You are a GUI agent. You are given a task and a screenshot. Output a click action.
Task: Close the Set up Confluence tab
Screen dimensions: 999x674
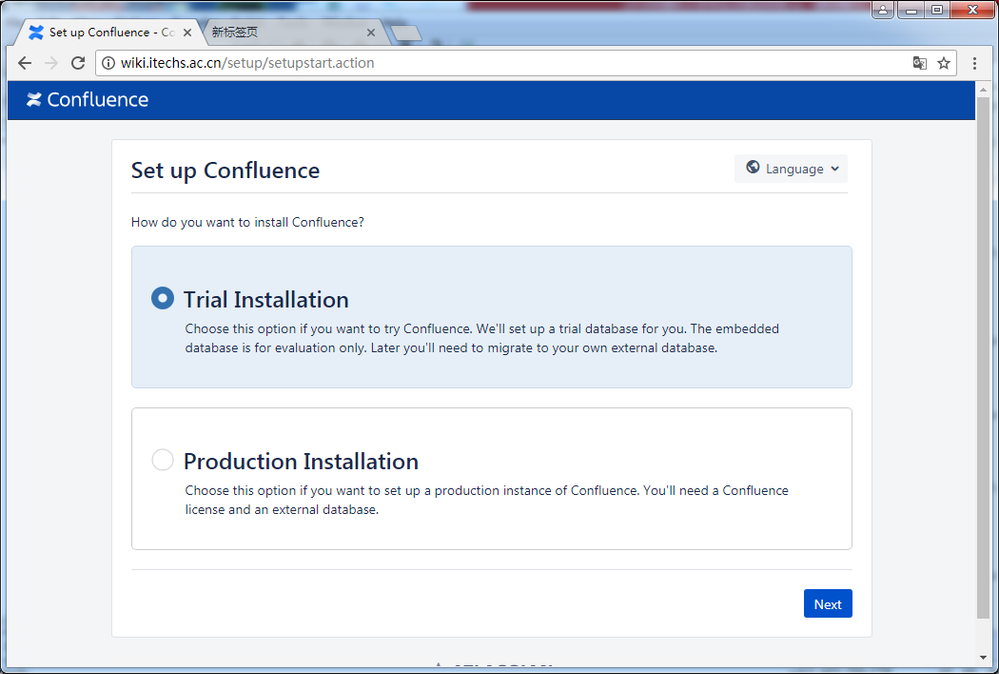click(x=187, y=32)
